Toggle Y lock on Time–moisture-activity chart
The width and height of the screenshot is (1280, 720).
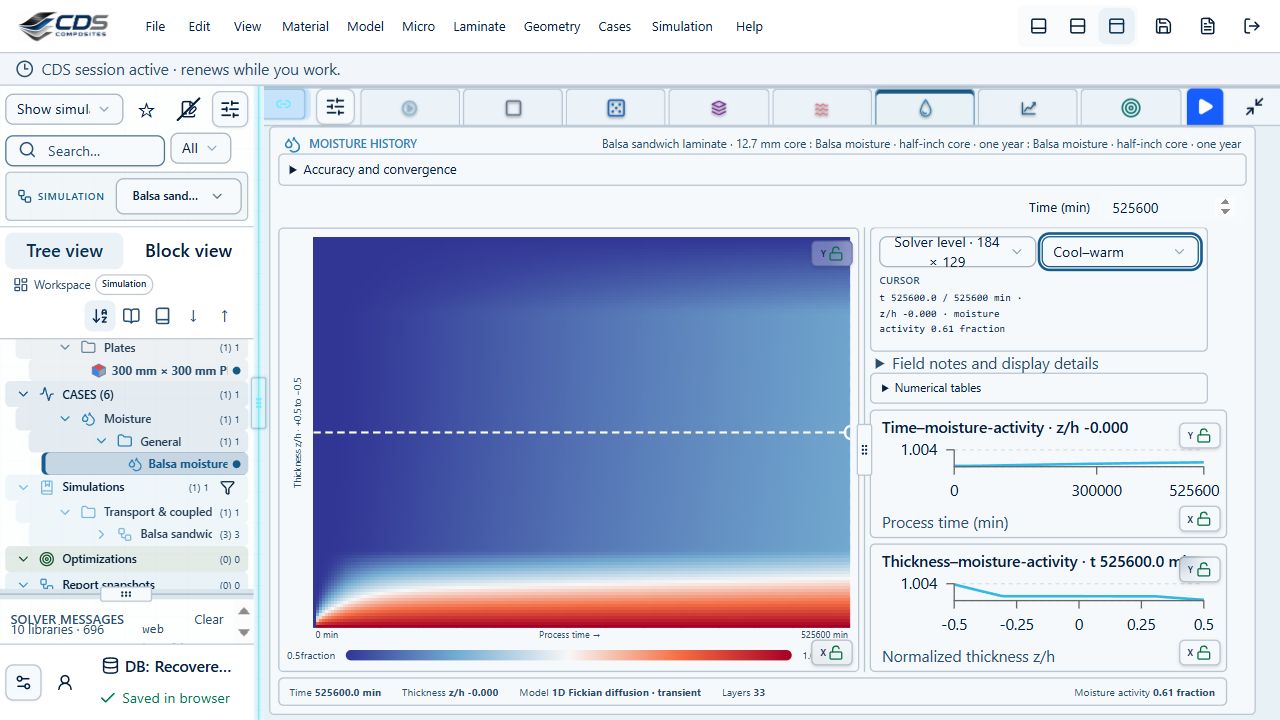tap(1200, 435)
